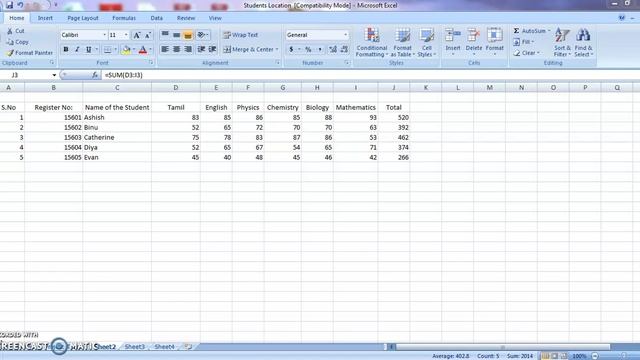The image size is (640, 360).
Task: Click the Middle Align icon
Action: tap(176, 35)
